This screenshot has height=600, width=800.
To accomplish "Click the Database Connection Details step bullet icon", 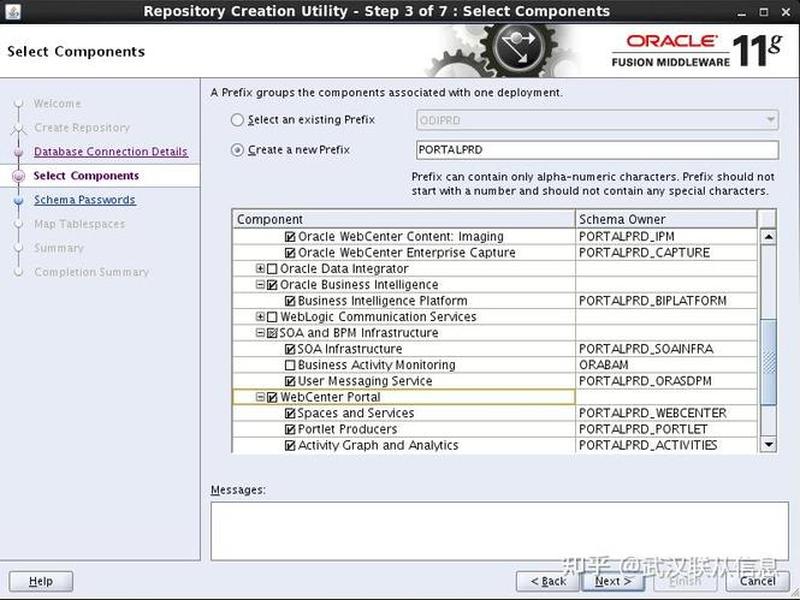I will pos(19,152).
